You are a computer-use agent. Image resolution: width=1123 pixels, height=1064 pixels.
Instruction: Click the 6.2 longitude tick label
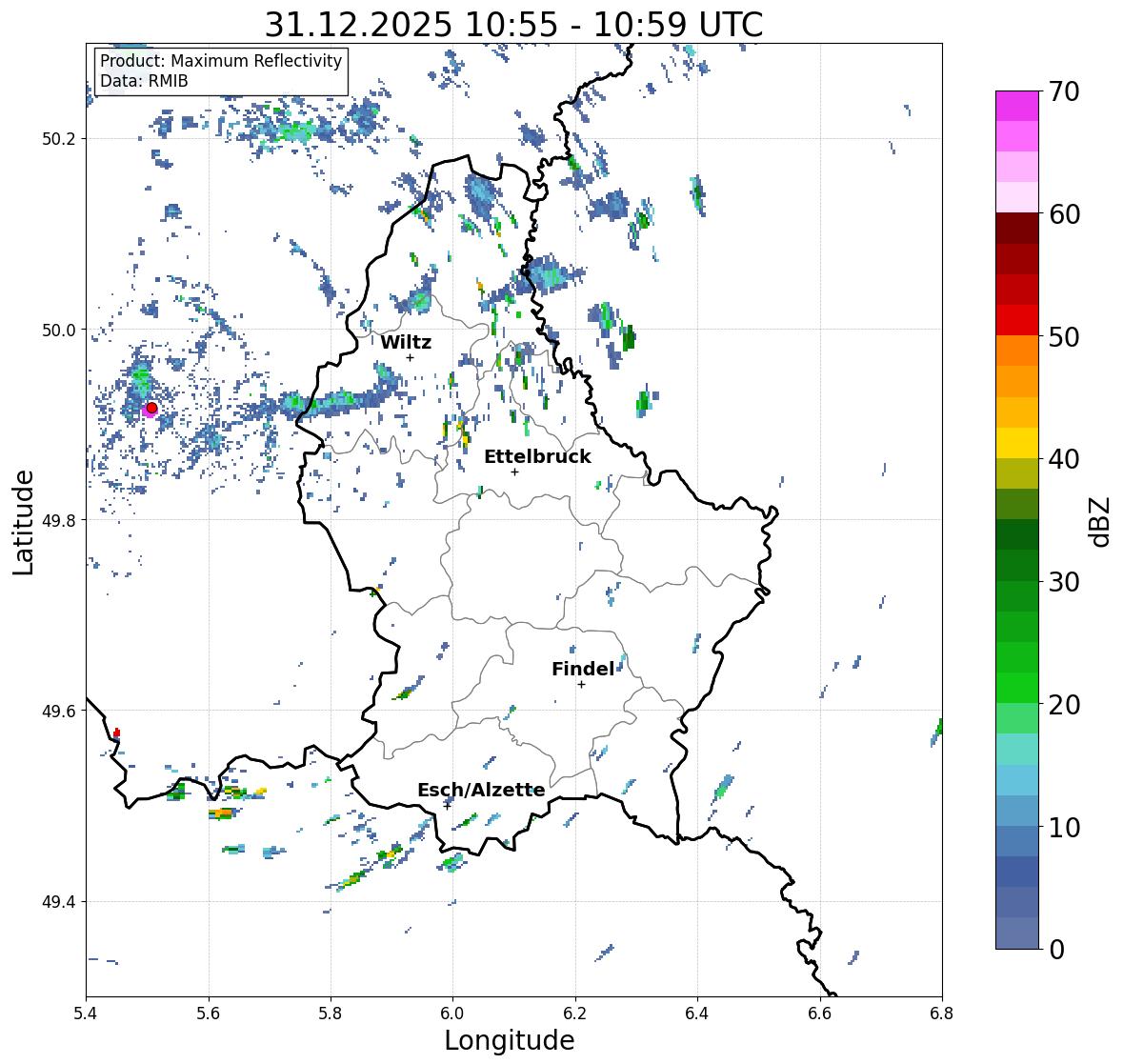(575, 1014)
